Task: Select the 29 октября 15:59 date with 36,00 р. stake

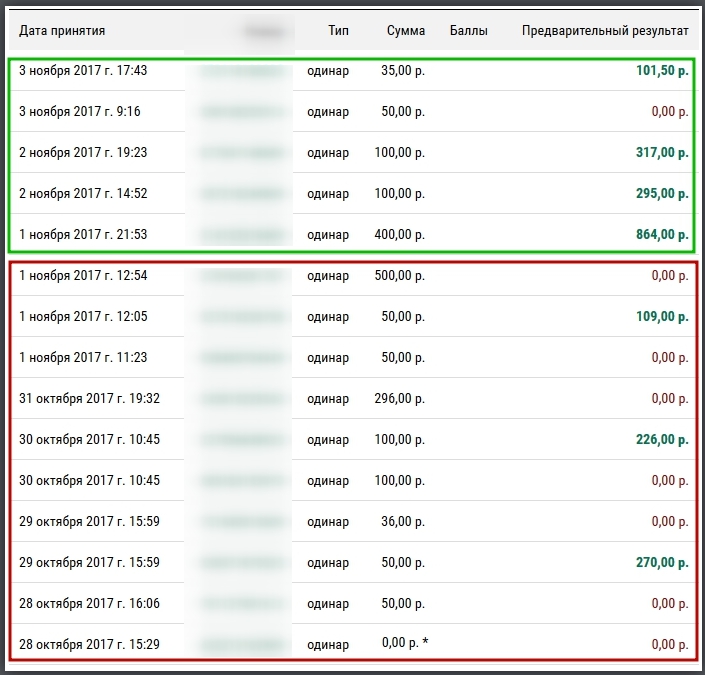Action: pos(89,521)
